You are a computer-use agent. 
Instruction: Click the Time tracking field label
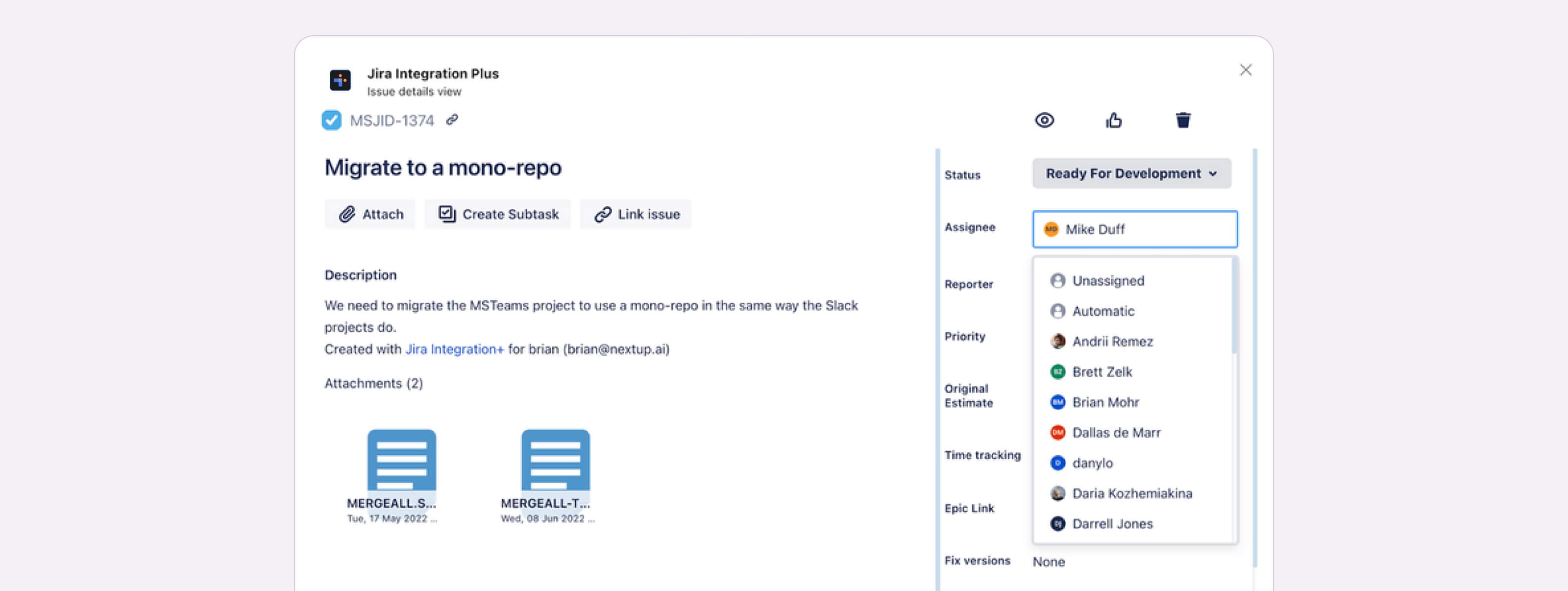(982, 455)
